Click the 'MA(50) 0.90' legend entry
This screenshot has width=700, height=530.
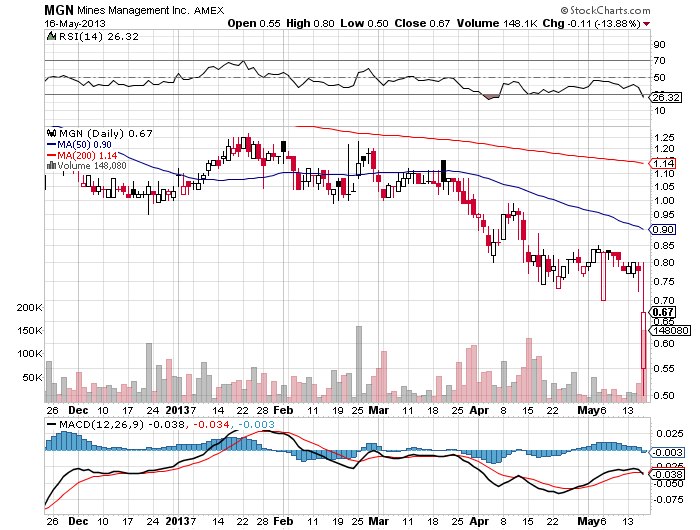pyautogui.click(x=79, y=145)
